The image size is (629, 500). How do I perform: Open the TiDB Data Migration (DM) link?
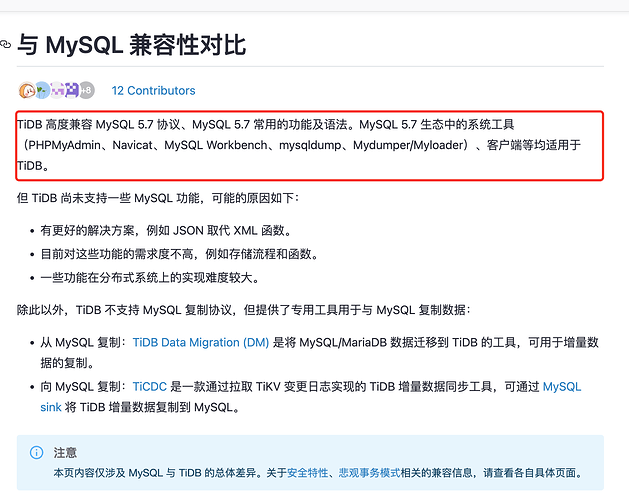pos(200,342)
